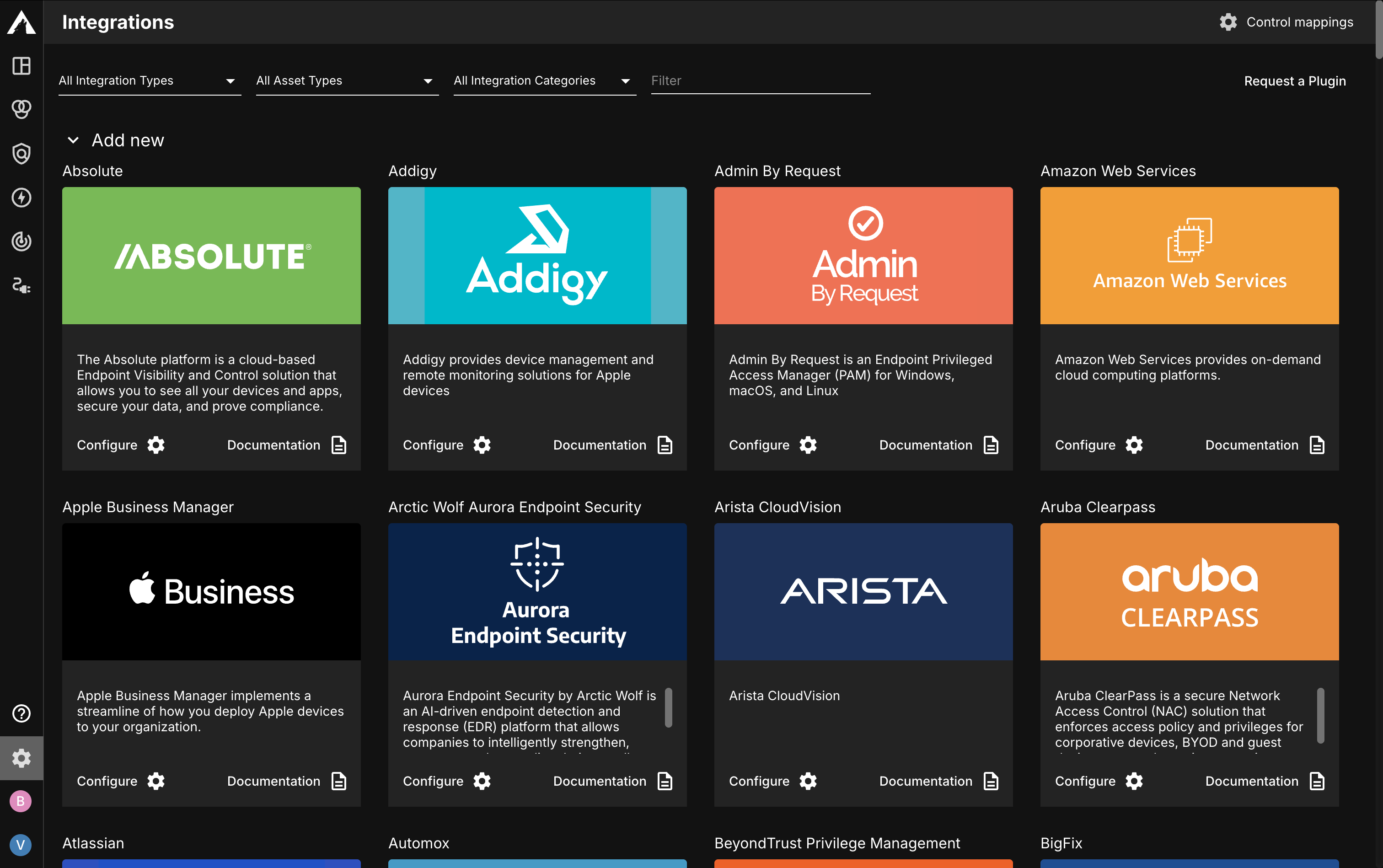1383x868 pixels.
Task: Click the lightning bolt sidebar icon
Action: pos(21,198)
